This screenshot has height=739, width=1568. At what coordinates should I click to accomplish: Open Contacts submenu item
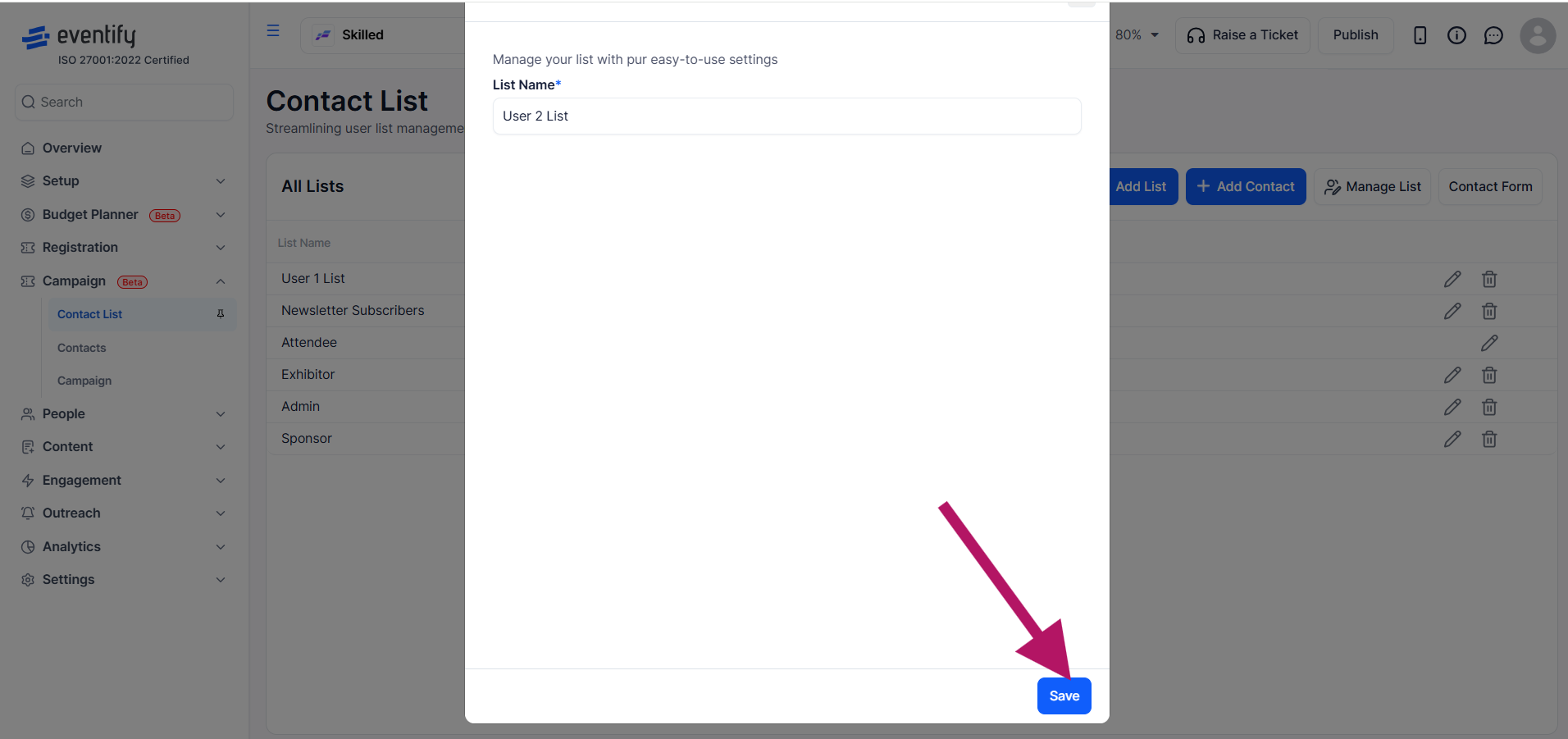tap(81, 348)
